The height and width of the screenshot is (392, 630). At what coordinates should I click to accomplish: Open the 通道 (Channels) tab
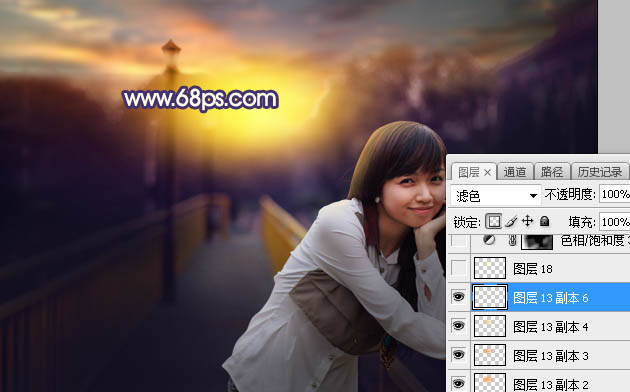pyautogui.click(x=515, y=172)
